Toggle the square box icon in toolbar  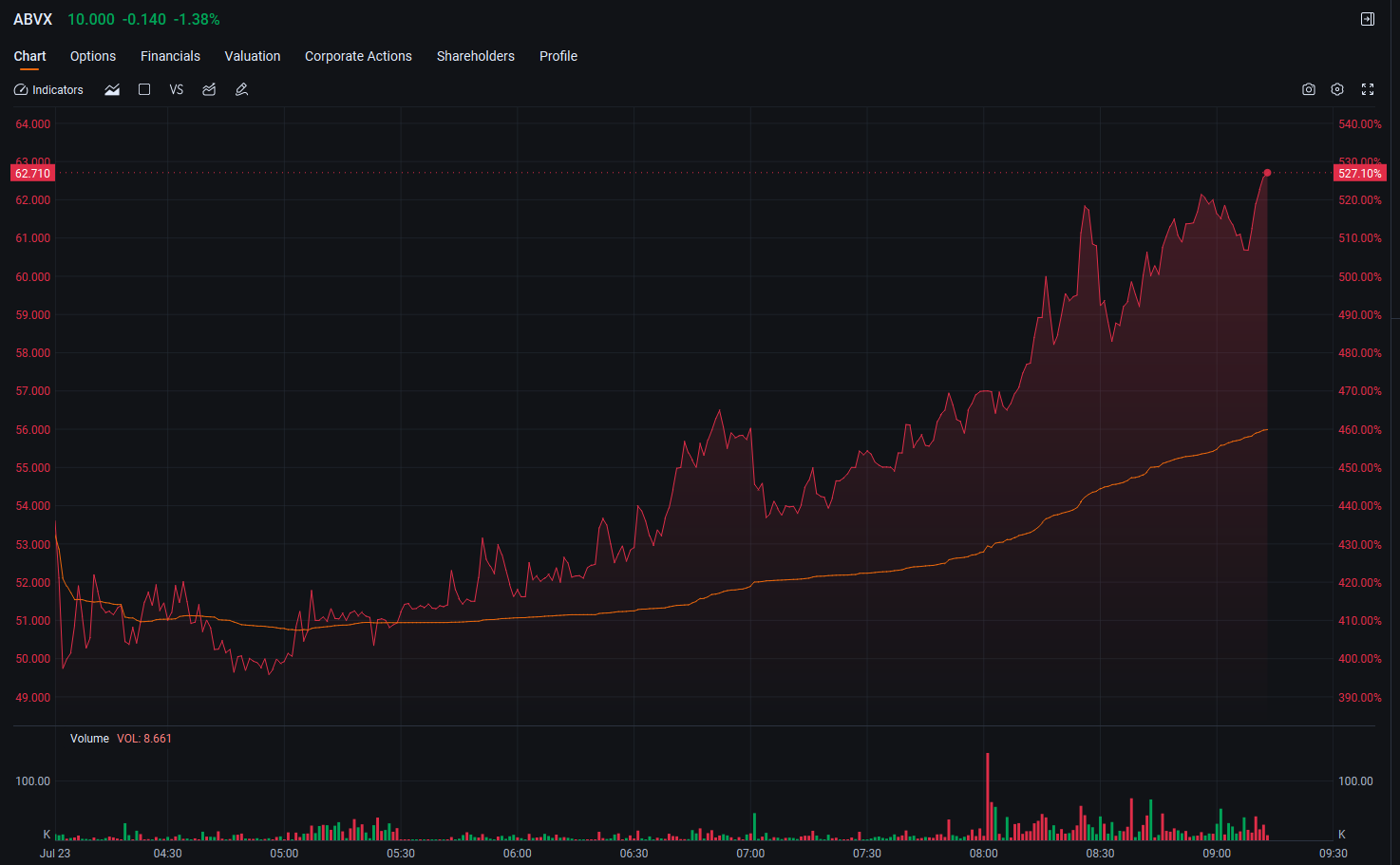click(x=144, y=89)
